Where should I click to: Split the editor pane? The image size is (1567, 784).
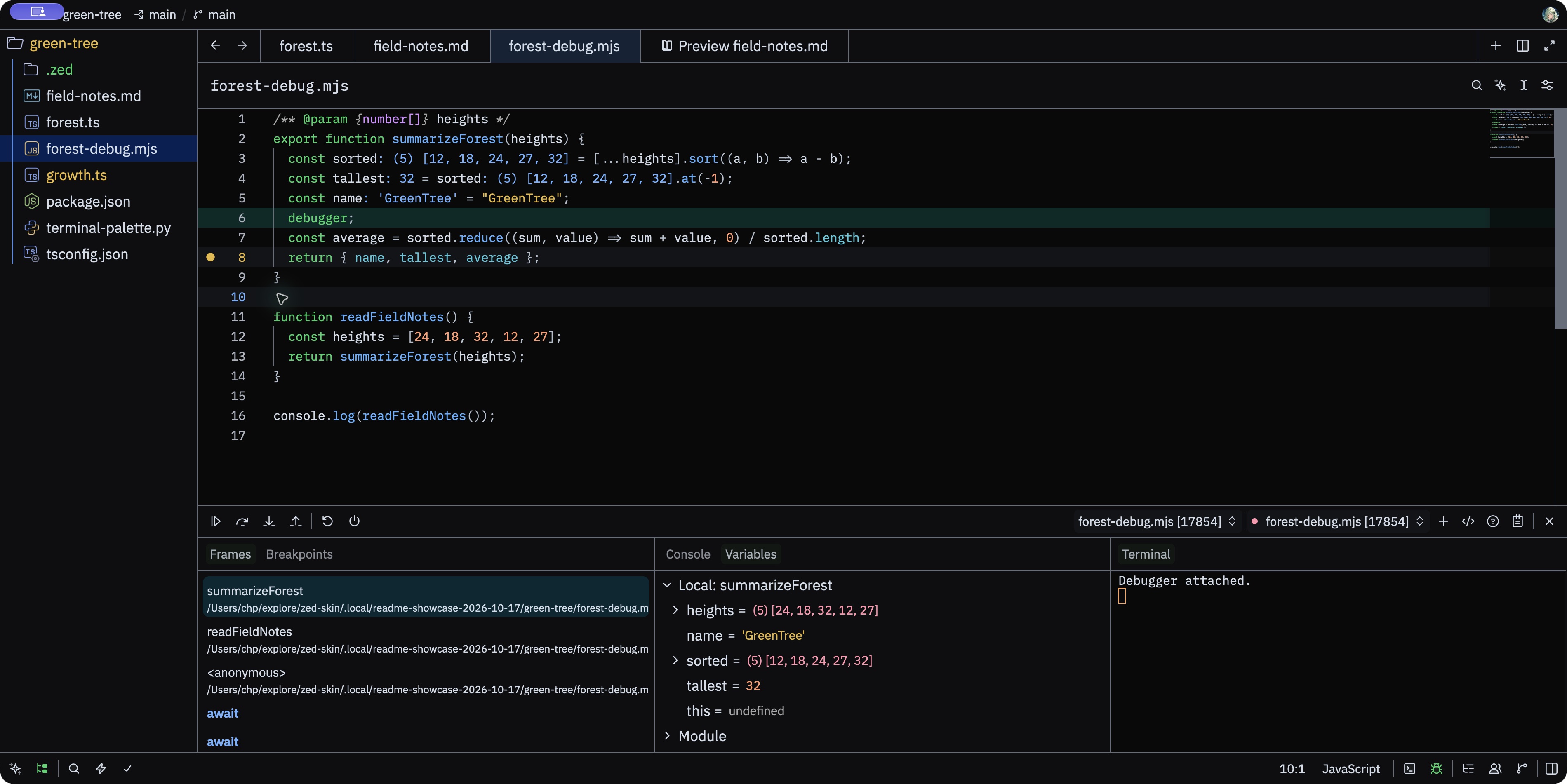[1522, 46]
